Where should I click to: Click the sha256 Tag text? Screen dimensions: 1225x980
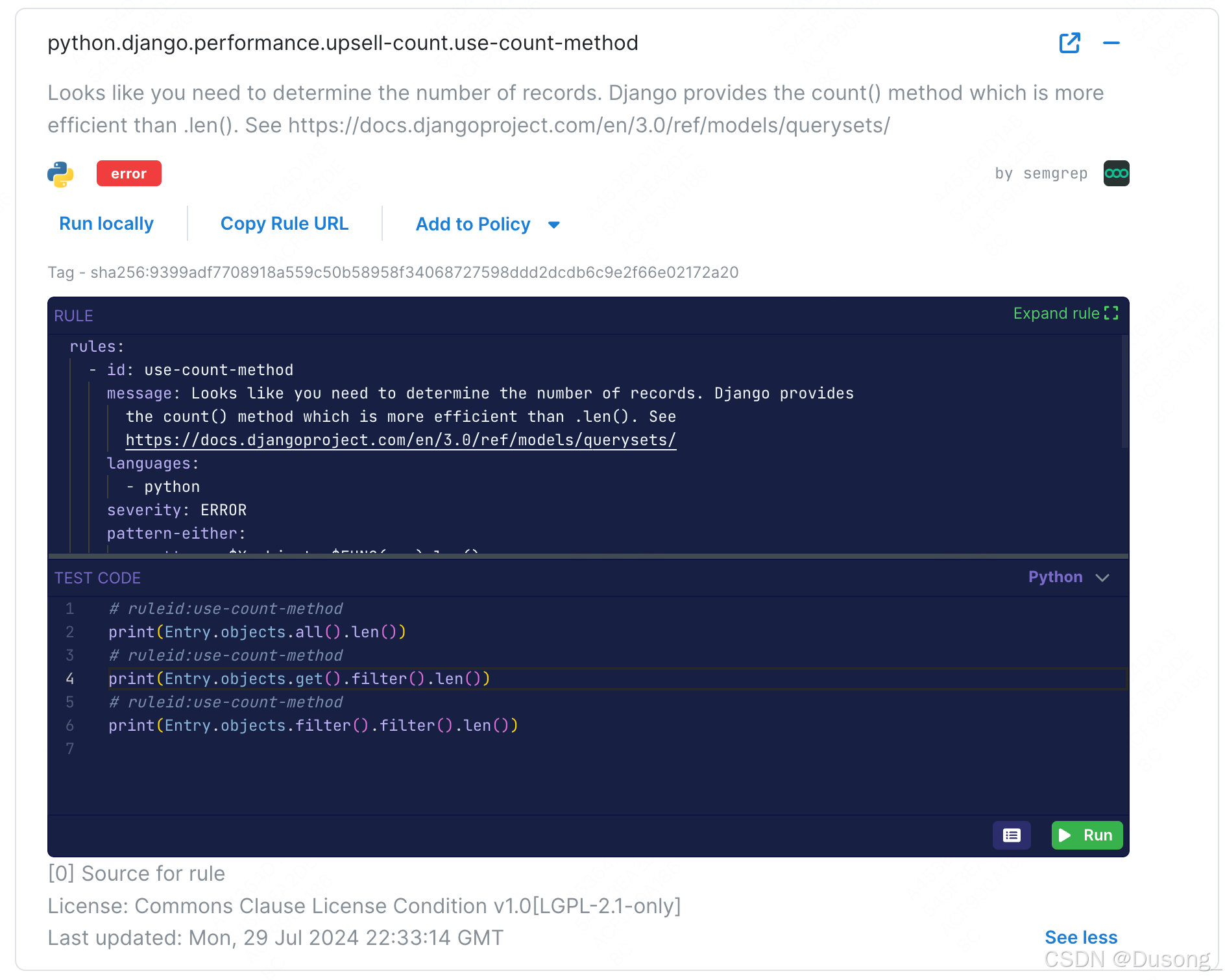pos(393,272)
